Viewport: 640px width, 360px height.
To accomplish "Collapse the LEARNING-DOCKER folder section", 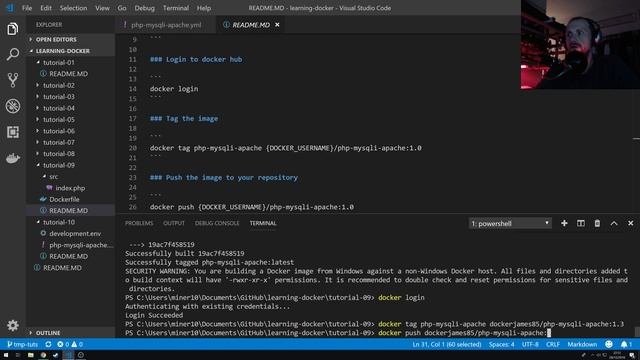I will (x=62, y=51).
